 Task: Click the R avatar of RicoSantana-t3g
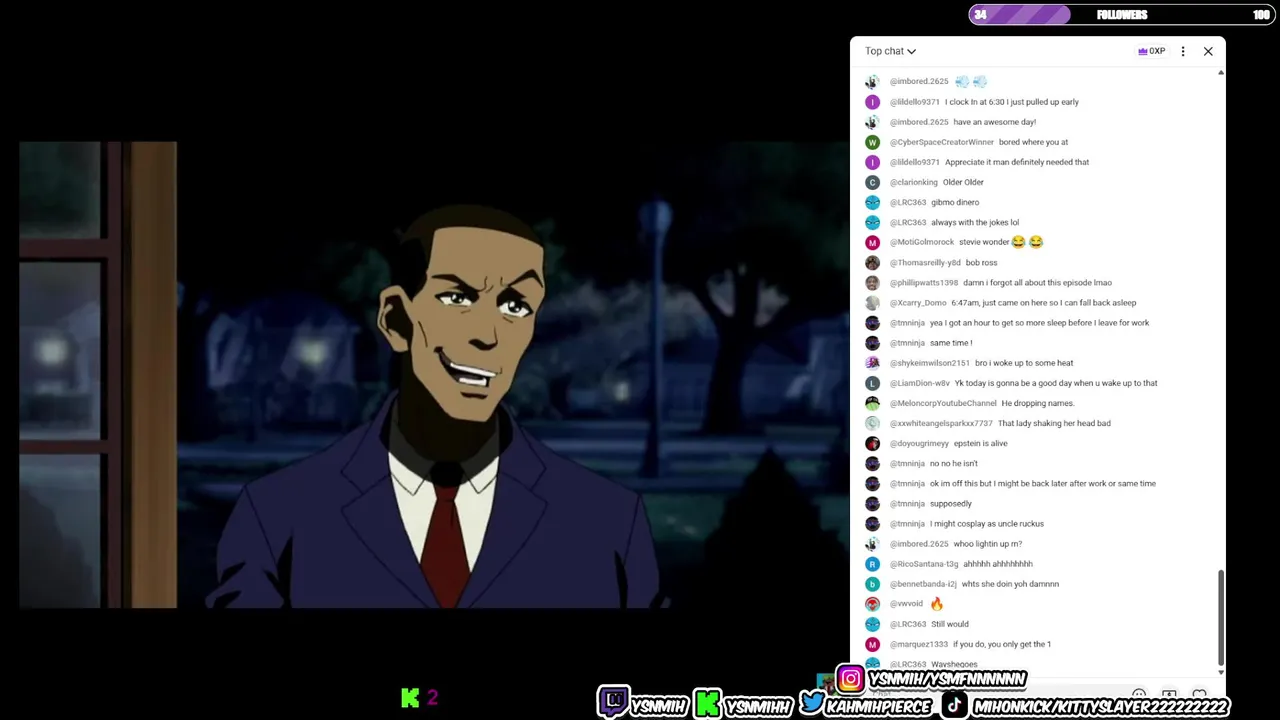coord(872,564)
